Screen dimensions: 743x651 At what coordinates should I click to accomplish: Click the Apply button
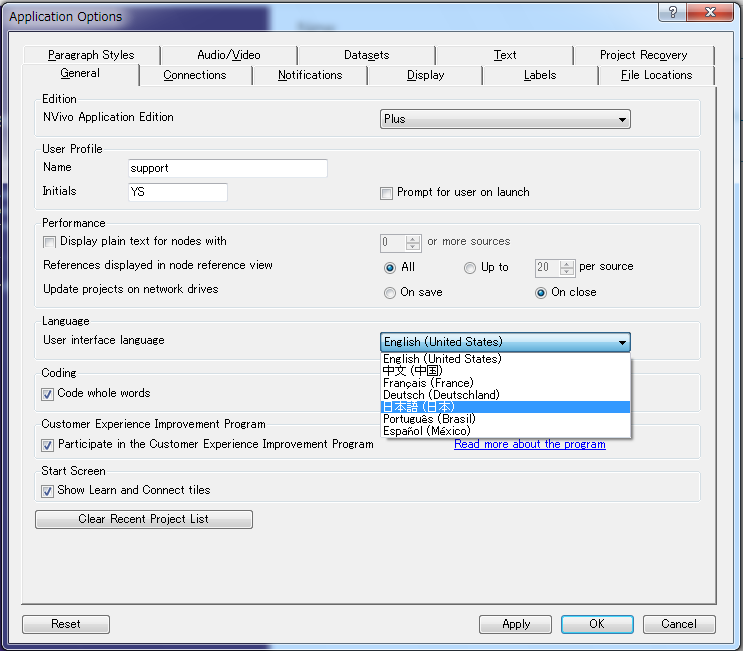coord(516,624)
